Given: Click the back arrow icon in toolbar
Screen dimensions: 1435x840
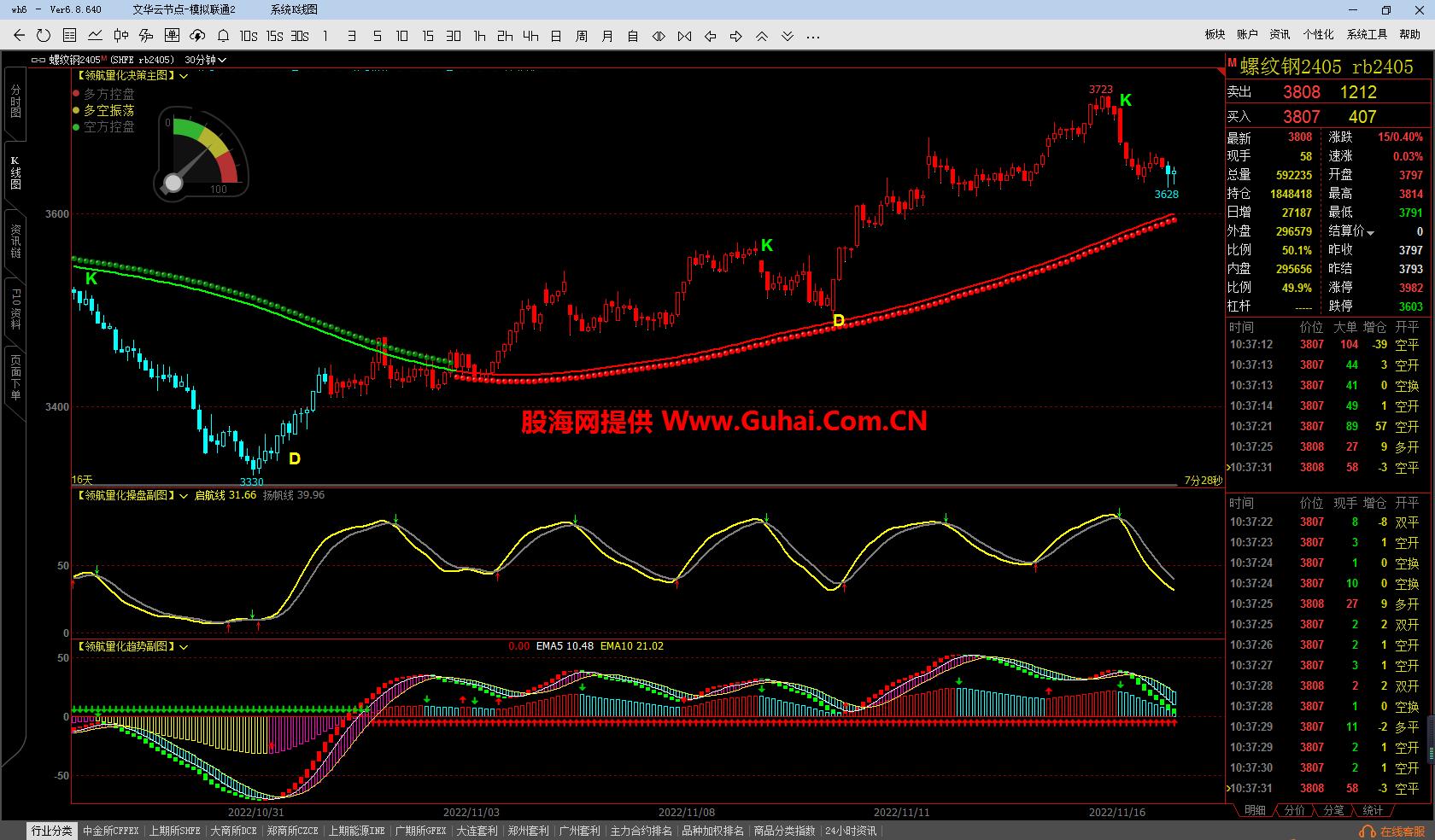Looking at the screenshot, I should [19, 36].
